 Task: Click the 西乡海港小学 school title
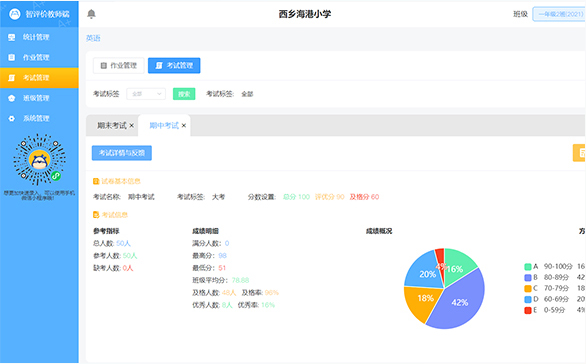(x=305, y=14)
